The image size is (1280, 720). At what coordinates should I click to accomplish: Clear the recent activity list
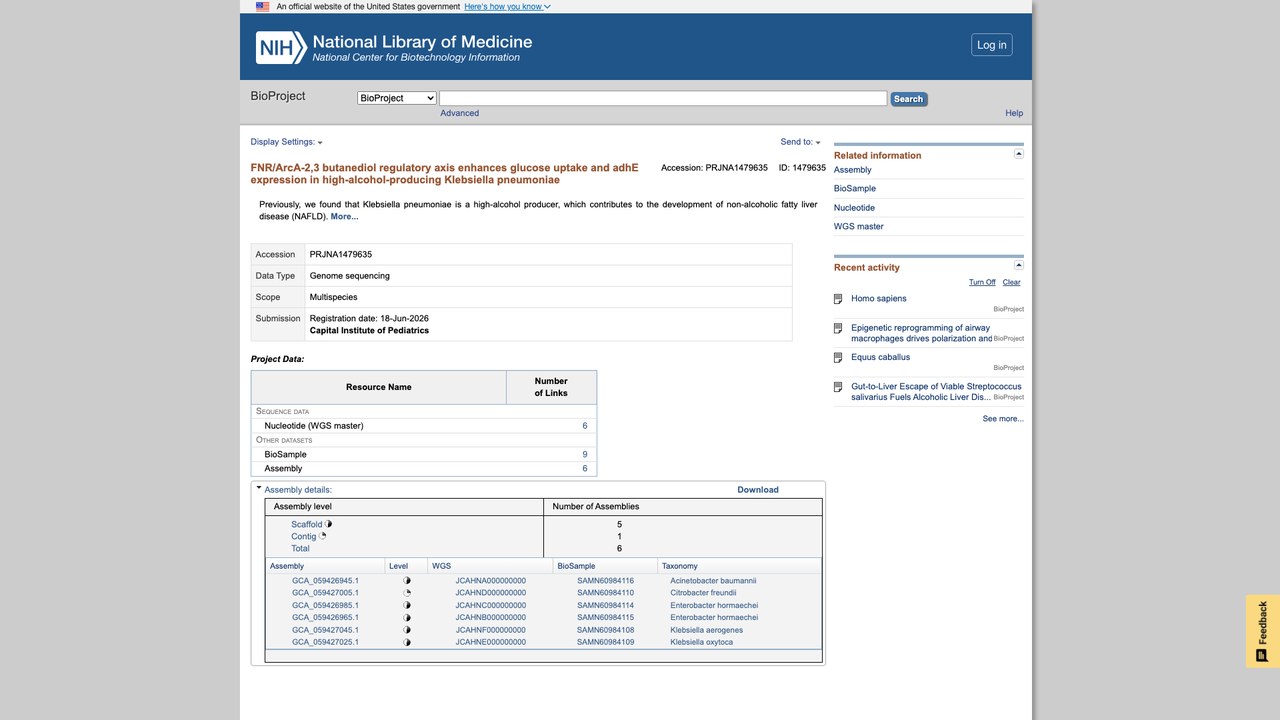(1012, 282)
